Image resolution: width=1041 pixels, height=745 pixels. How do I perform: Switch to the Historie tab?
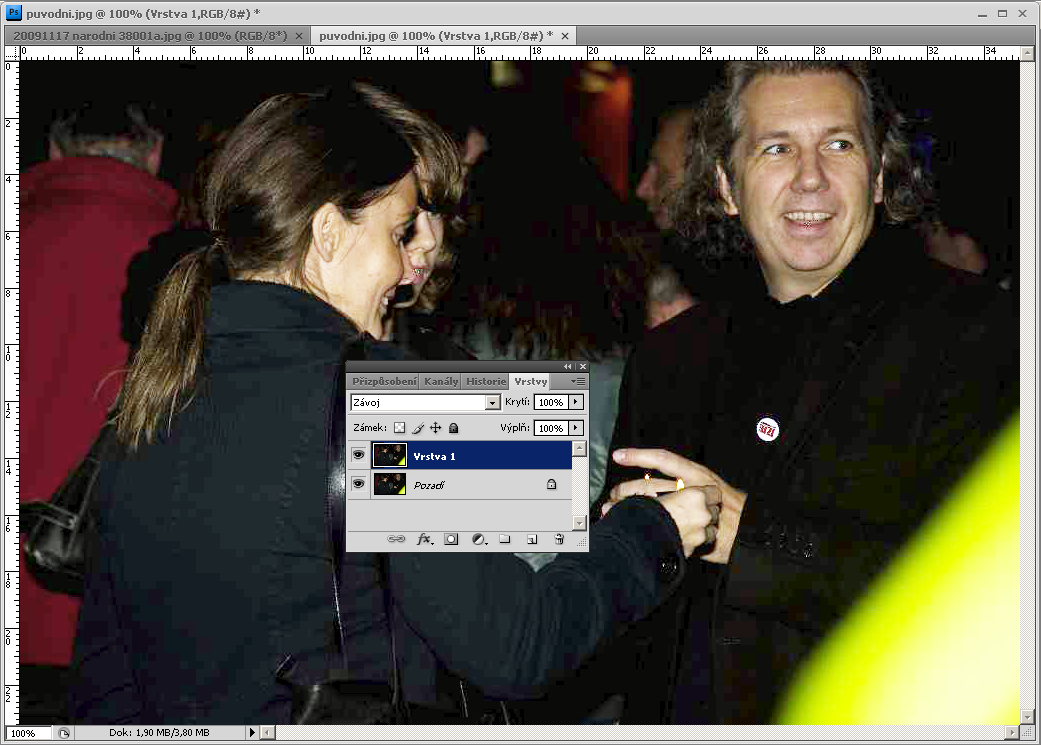pyautogui.click(x=485, y=381)
